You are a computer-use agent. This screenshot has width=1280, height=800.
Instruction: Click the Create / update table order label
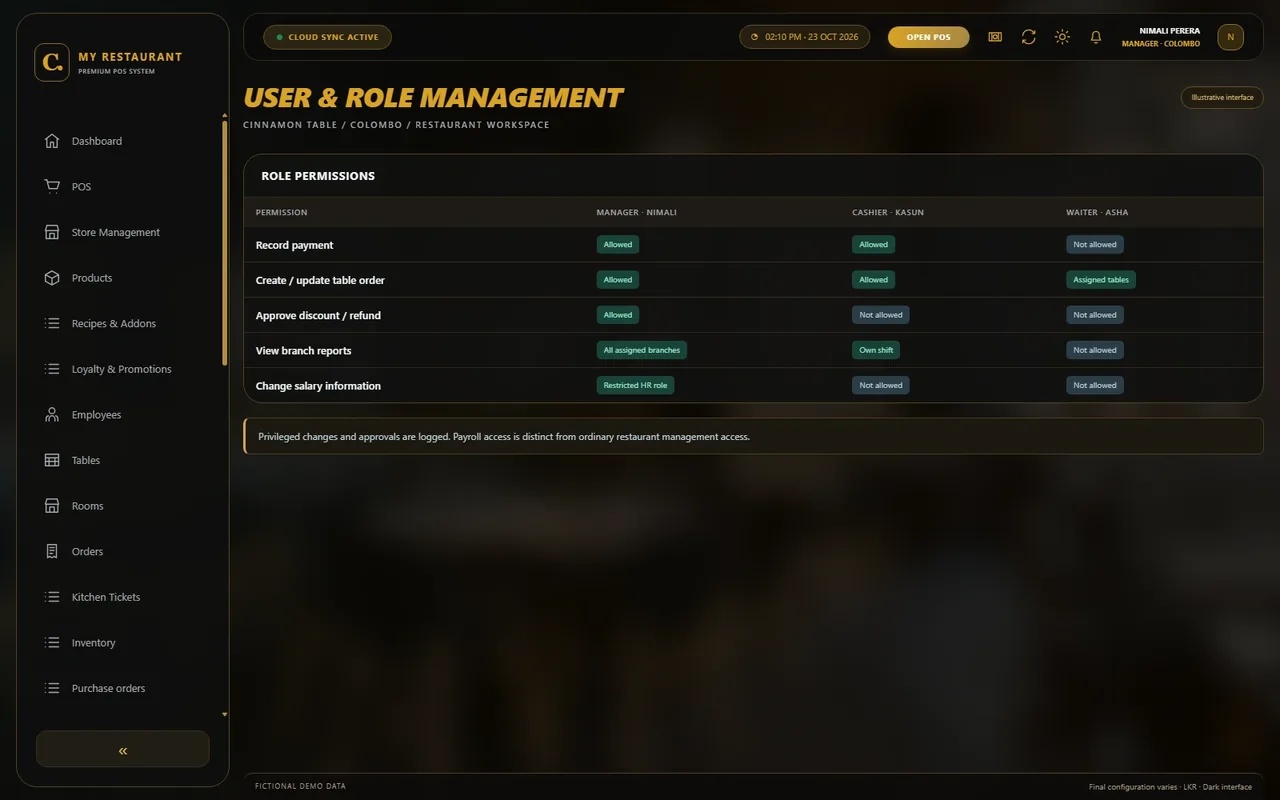(320, 280)
